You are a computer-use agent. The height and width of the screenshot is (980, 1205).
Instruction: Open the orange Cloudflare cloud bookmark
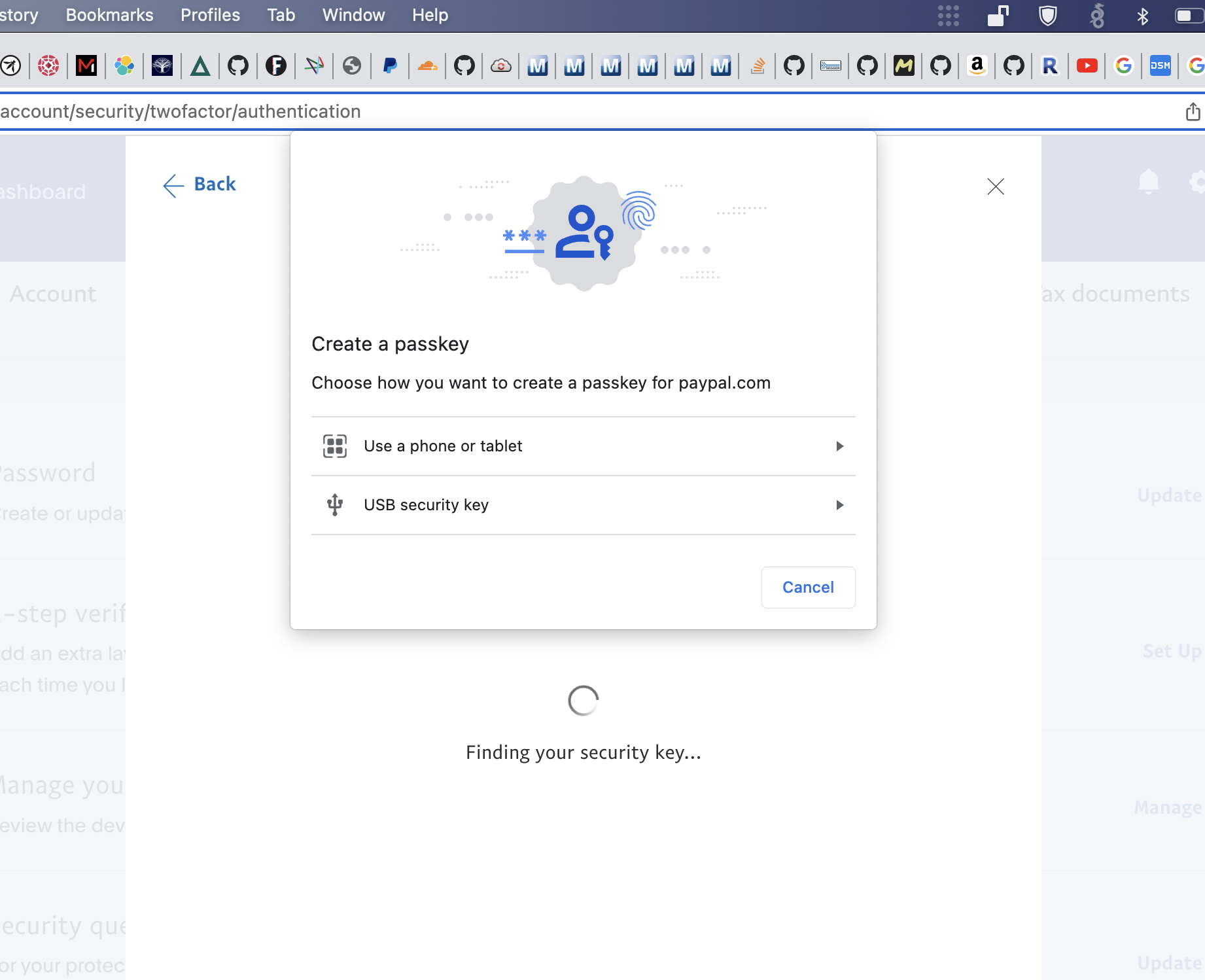point(428,65)
